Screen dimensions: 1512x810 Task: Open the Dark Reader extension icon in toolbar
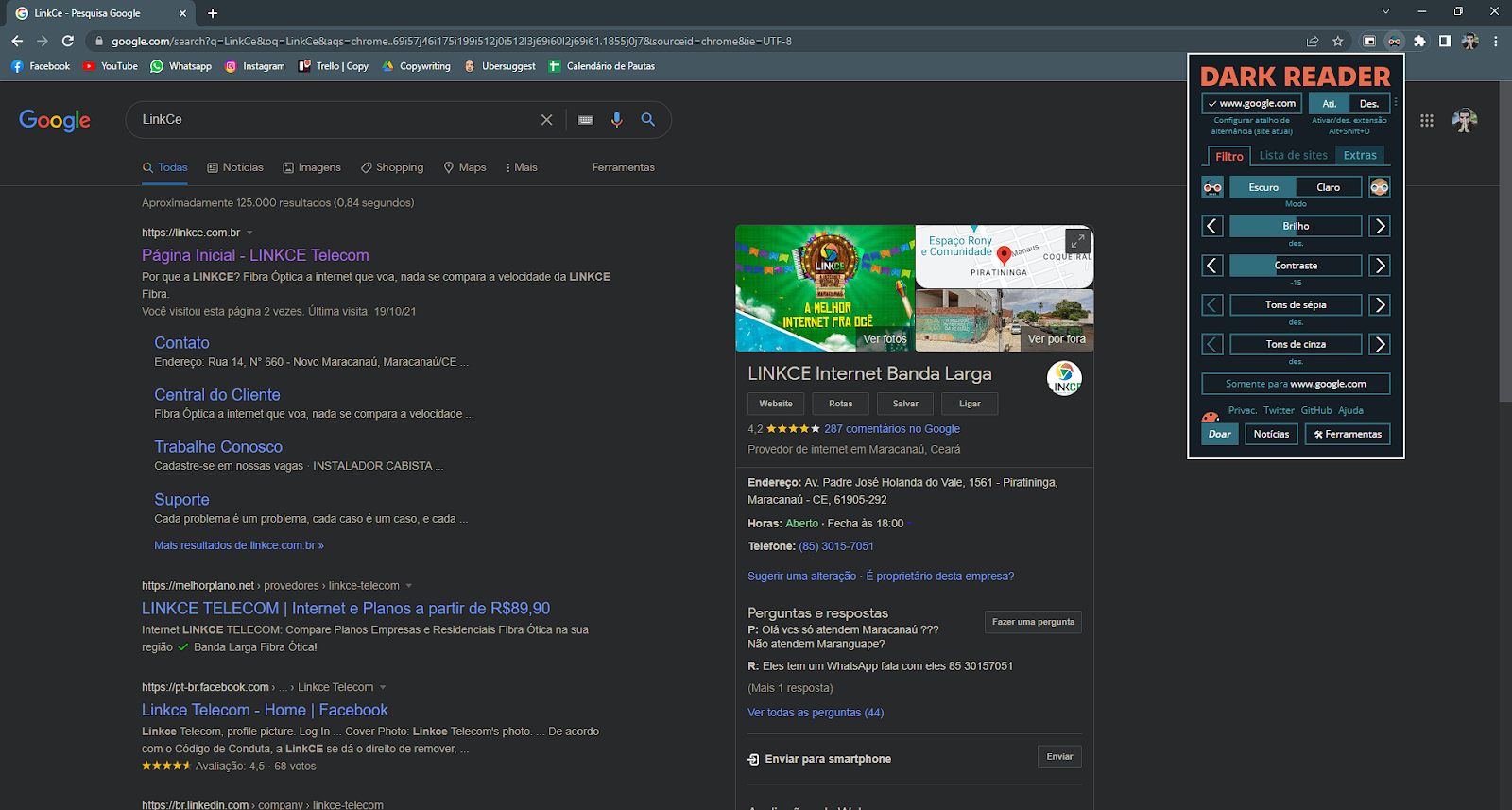[x=1395, y=41]
